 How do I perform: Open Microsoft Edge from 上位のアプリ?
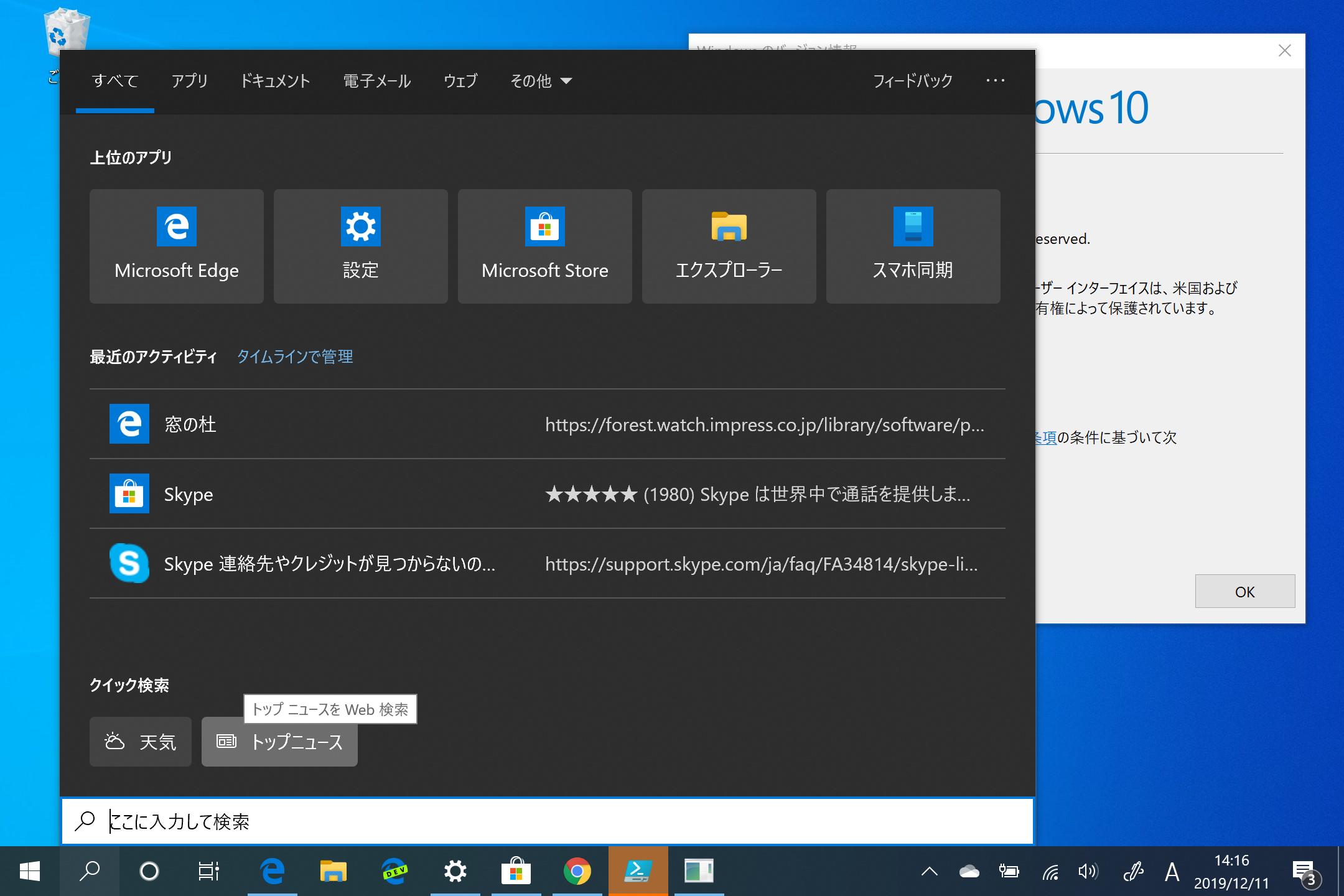coord(176,246)
